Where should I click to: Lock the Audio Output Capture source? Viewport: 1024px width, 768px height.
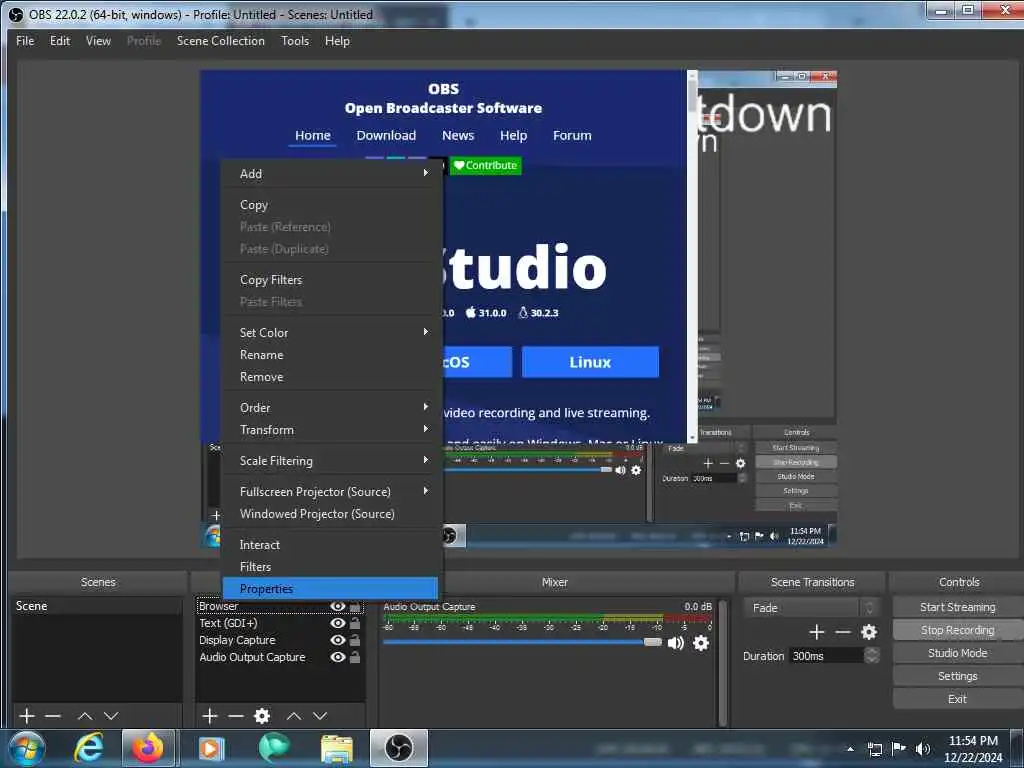tap(355, 657)
